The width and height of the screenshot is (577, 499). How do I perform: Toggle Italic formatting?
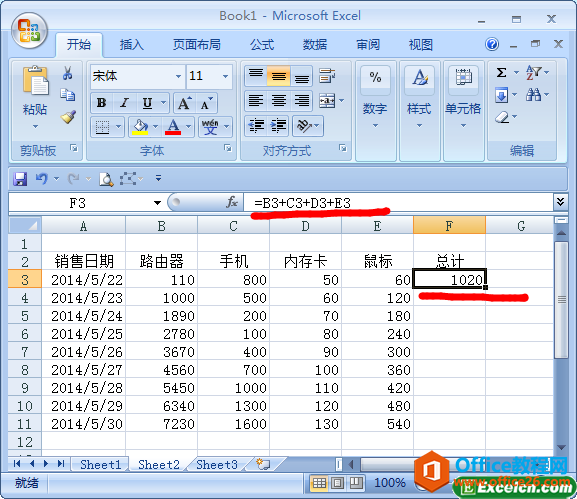click(124, 103)
